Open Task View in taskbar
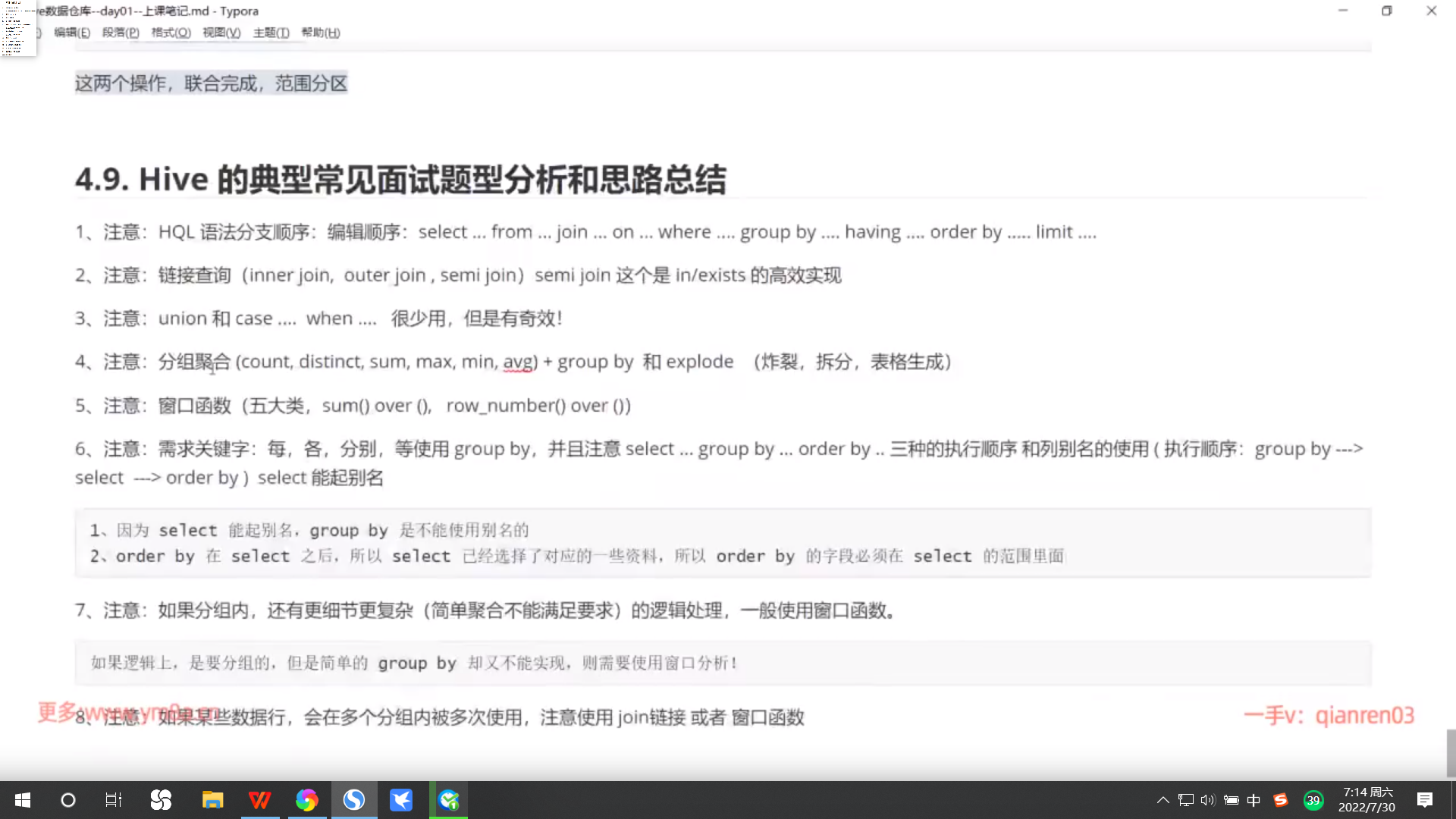This screenshot has width=1456, height=819. tap(114, 800)
